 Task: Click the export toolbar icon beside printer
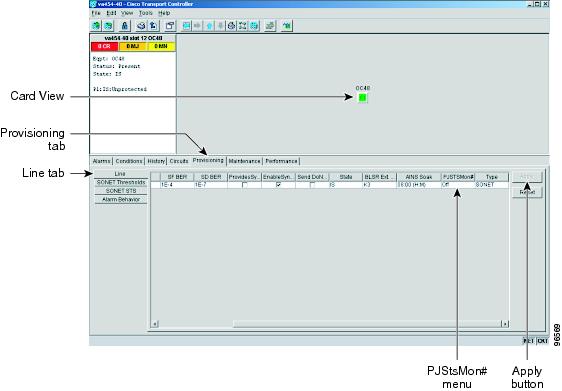(x=153, y=25)
